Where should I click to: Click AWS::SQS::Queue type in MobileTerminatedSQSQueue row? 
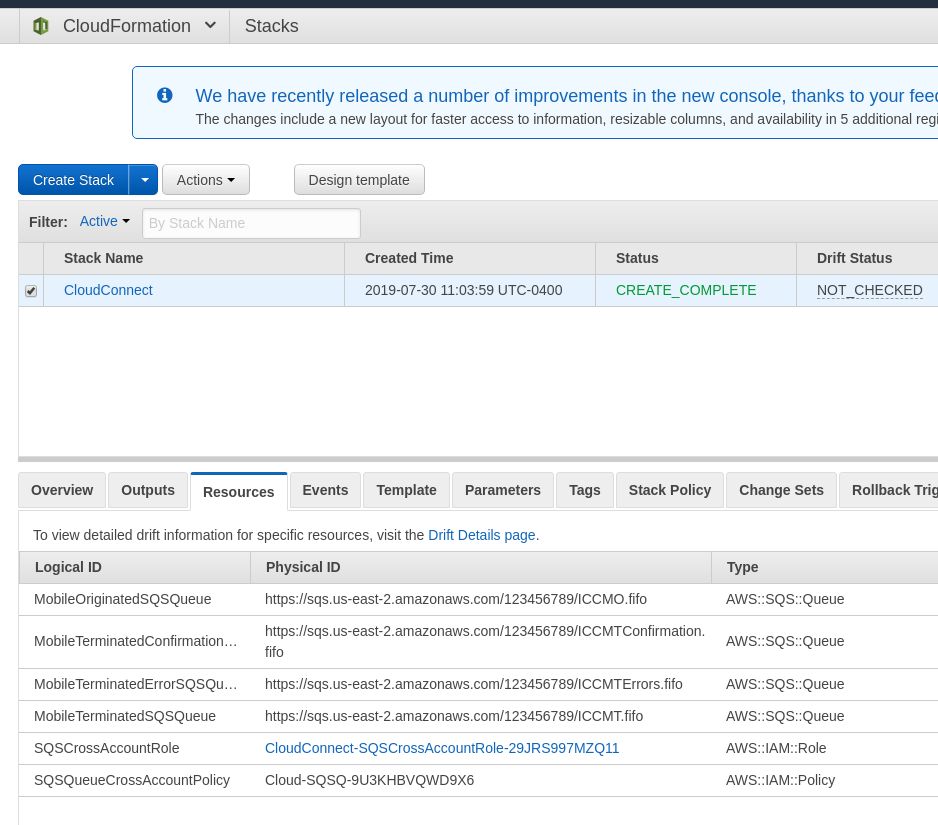[785, 716]
